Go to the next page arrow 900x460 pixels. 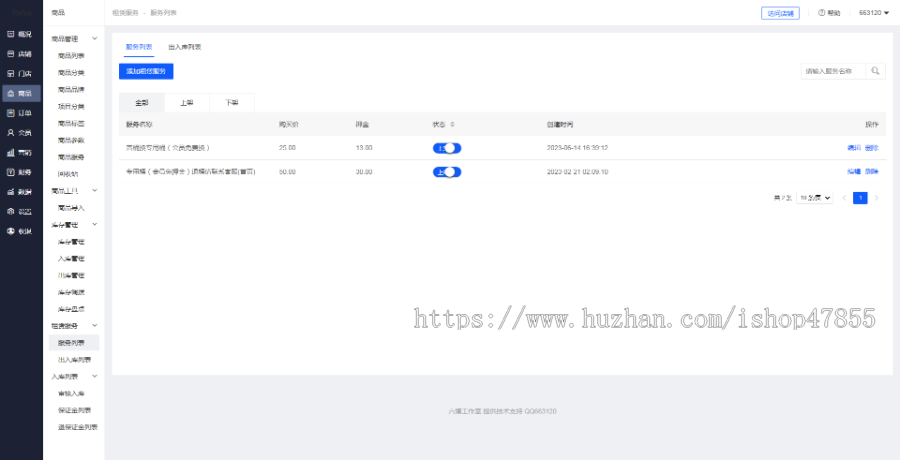pos(876,198)
